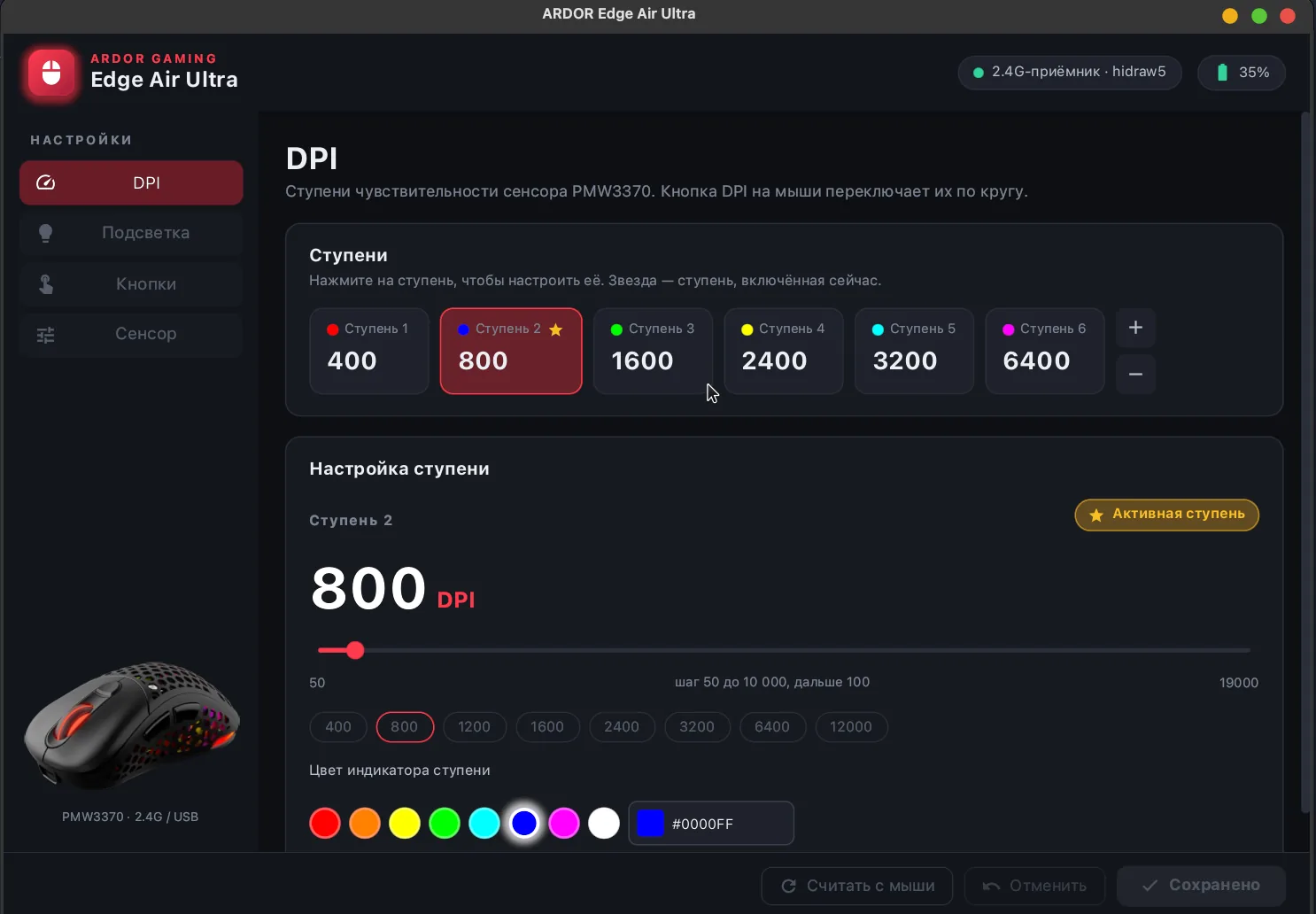
Task: Click the Сохранено button
Action: pos(1201,886)
